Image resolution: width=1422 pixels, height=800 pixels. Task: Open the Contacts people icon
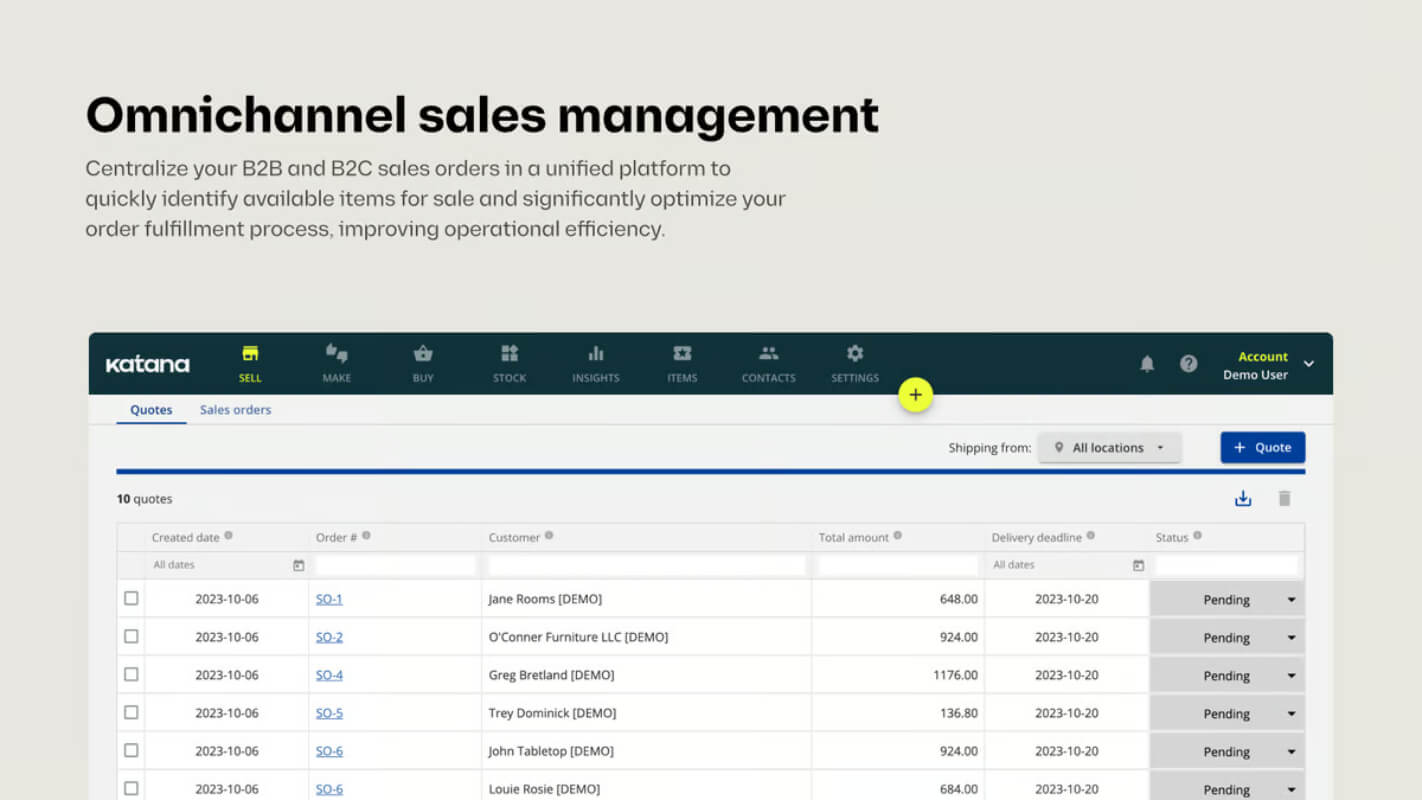pos(768,353)
